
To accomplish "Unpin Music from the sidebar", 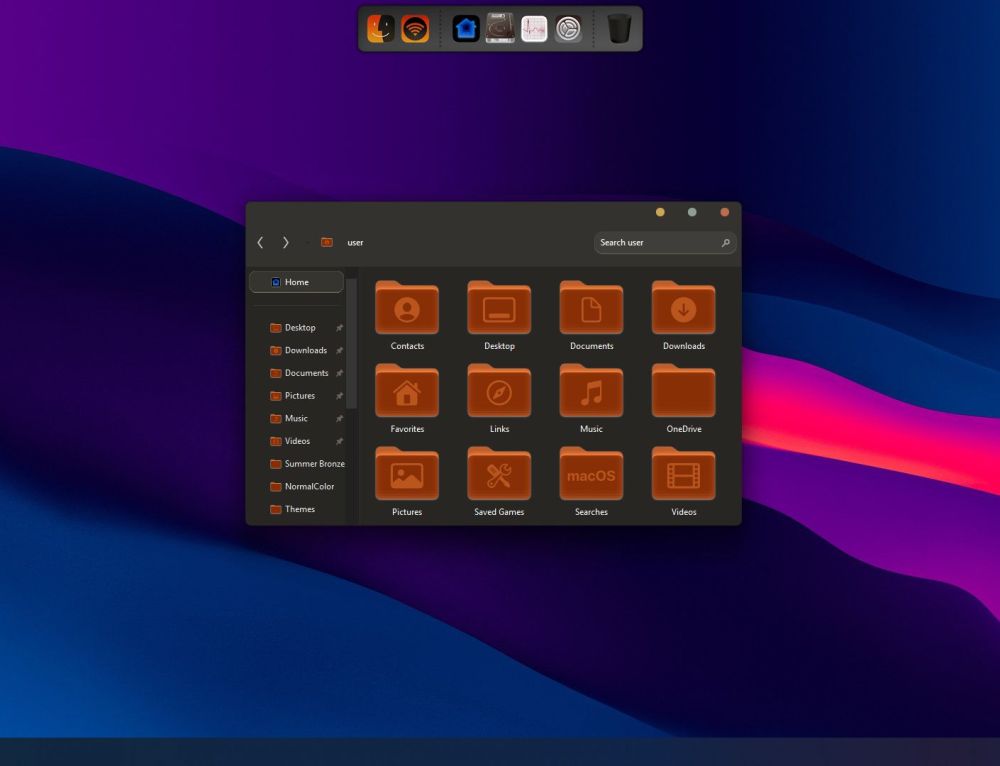I will point(339,418).
